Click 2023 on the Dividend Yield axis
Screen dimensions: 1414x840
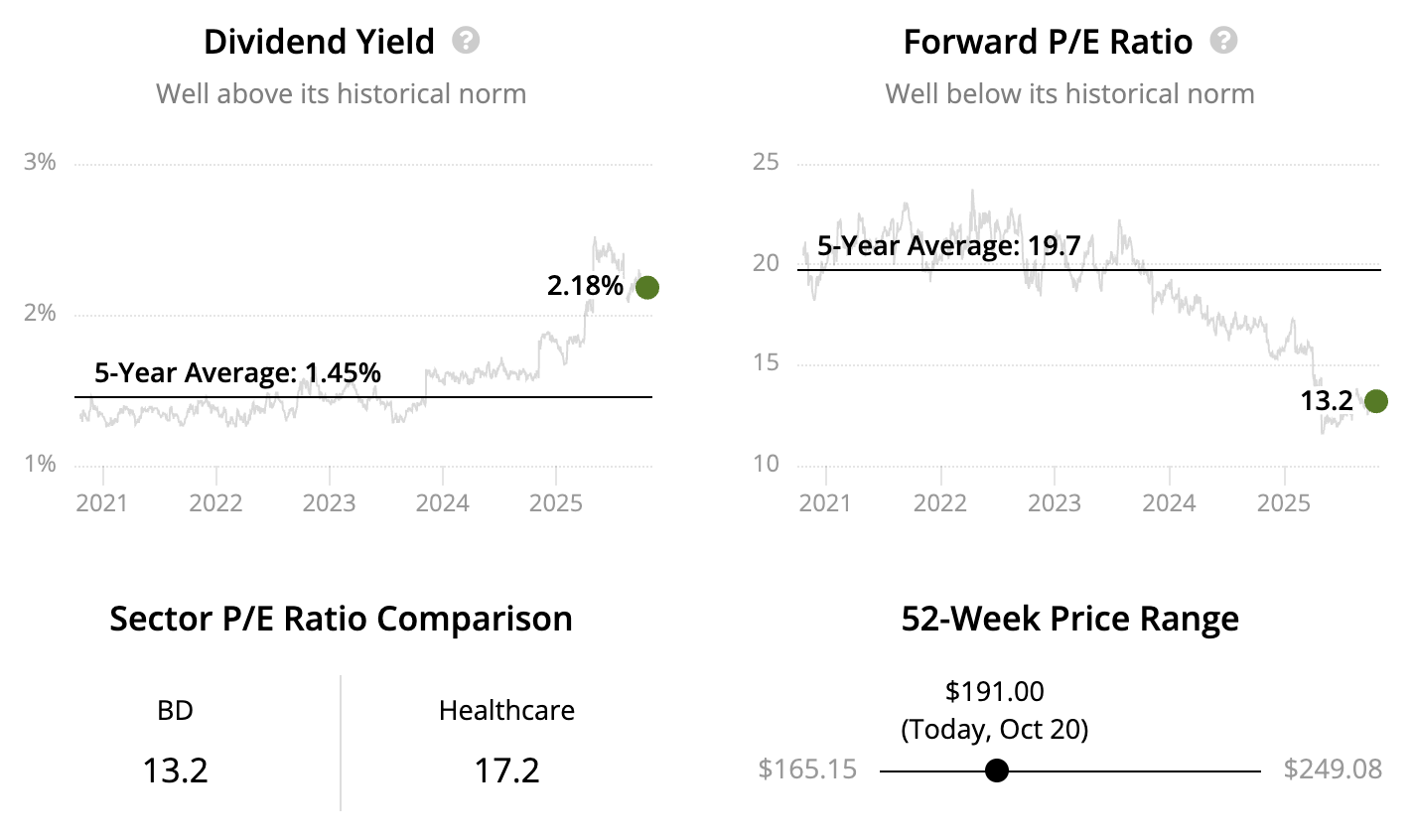pos(329,502)
